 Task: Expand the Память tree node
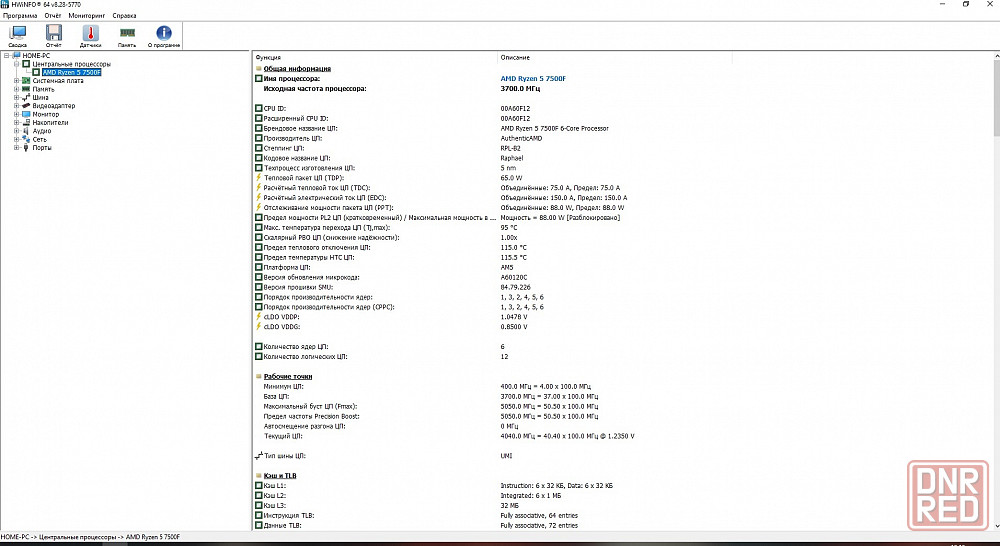click(x=17, y=89)
